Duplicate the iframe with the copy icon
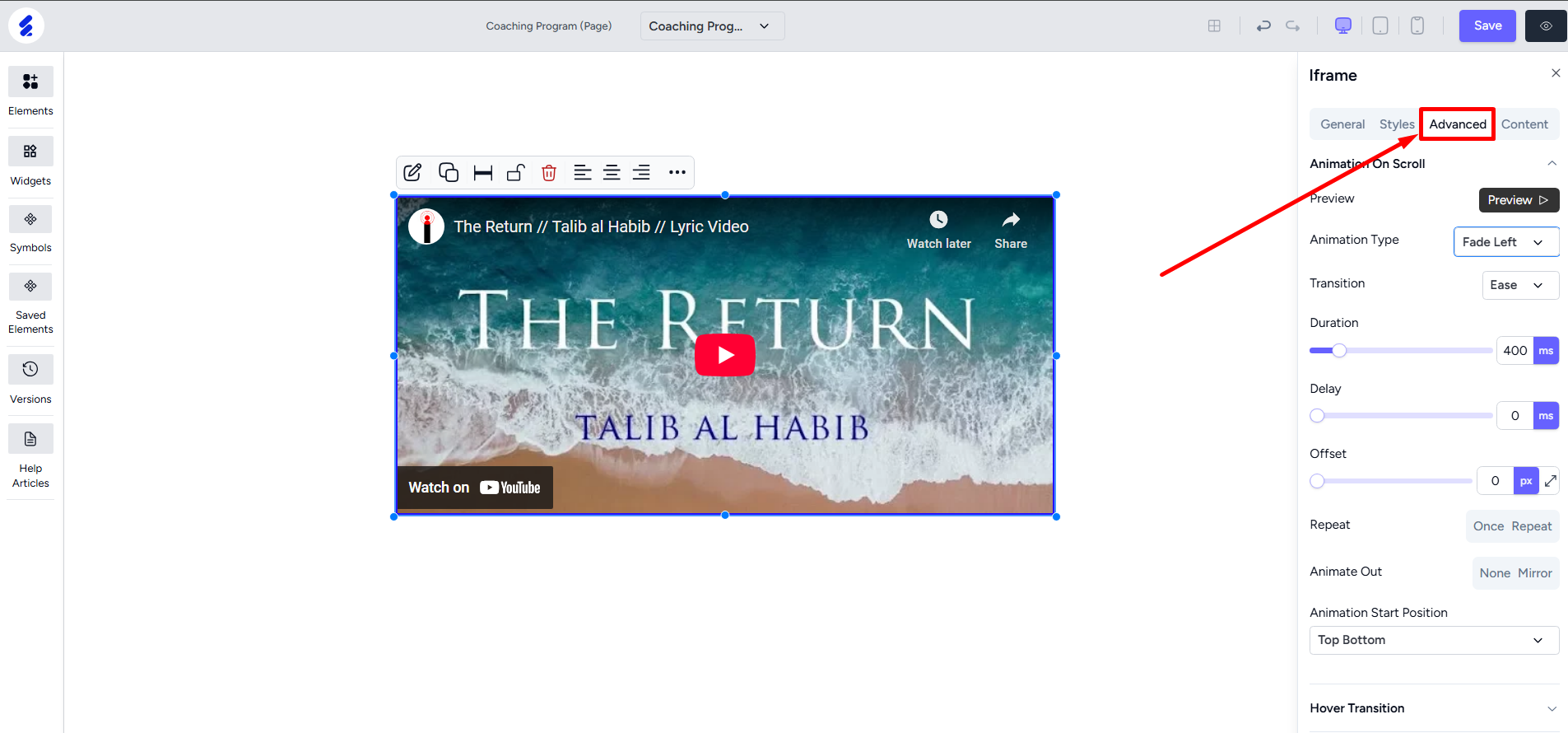Image resolution: width=1568 pixels, height=733 pixels. coord(449,172)
